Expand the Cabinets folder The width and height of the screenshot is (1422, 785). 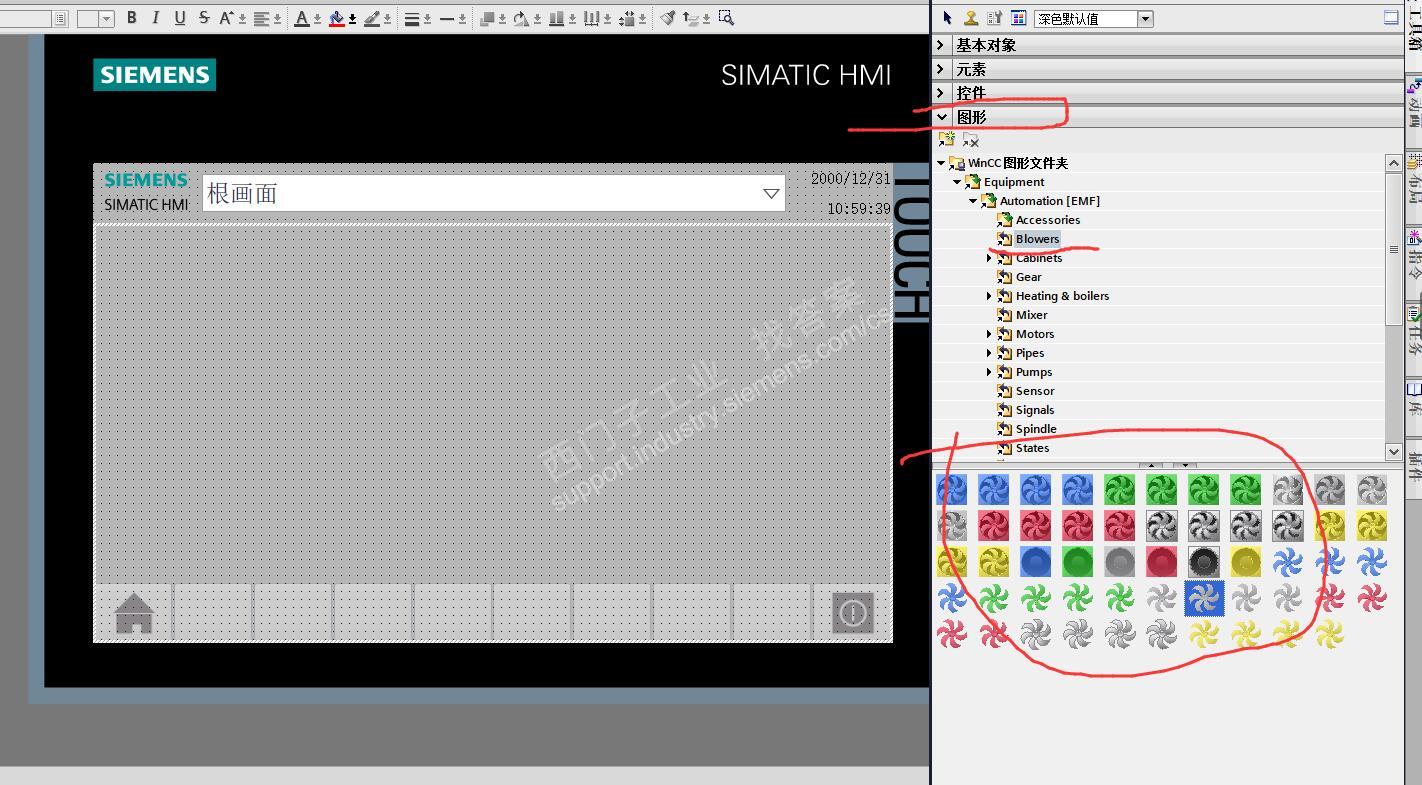[x=989, y=258]
